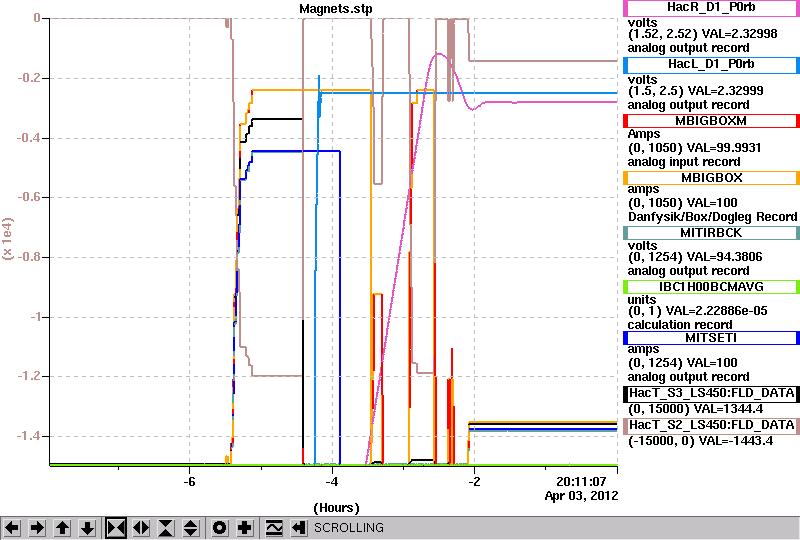Click the (Hours) x-axis label
This screenshot has height=540, width=800.
pos(336,508)
